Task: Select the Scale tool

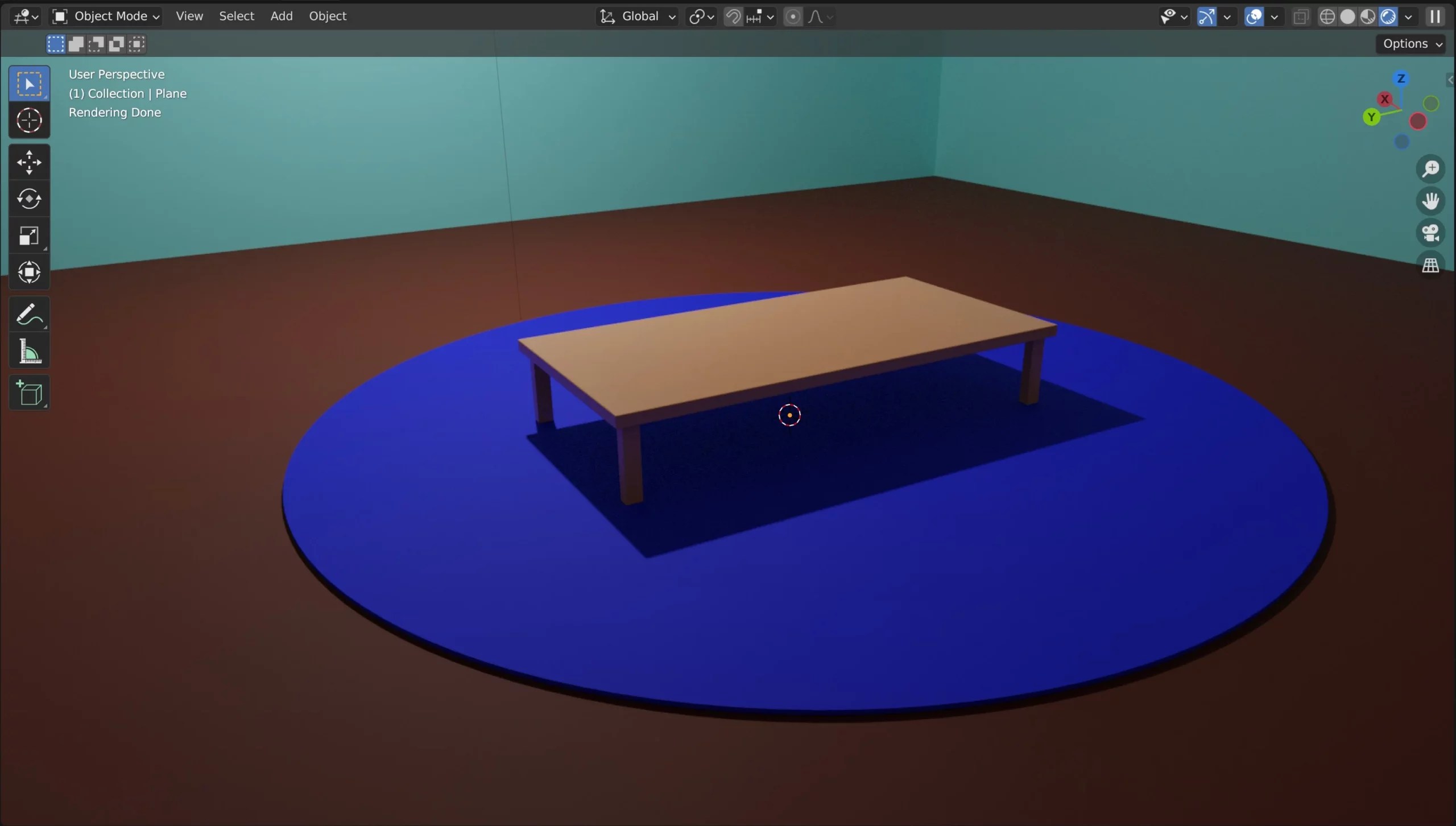Action: (x=29, y=236)
